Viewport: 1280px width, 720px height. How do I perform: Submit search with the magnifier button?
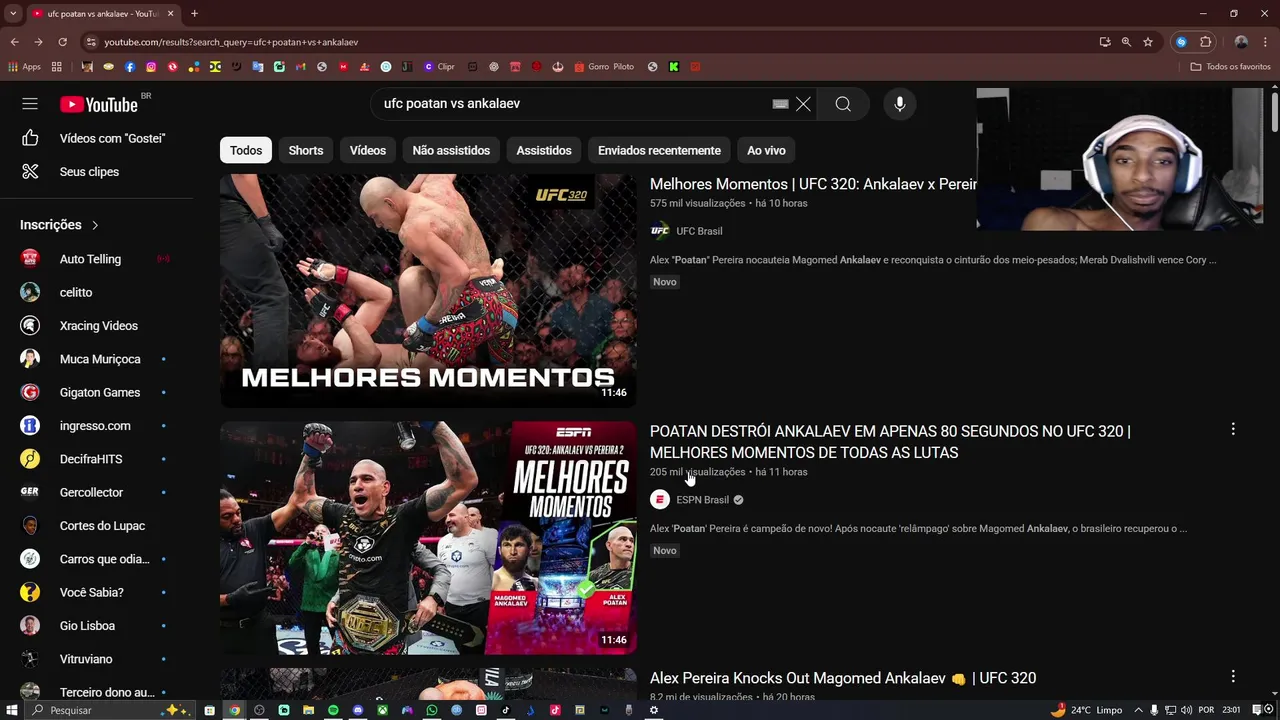843,104
